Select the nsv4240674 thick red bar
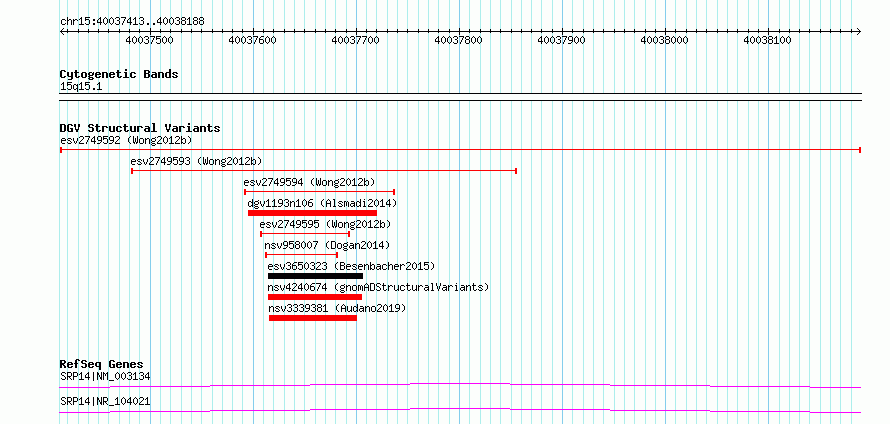The image size is (890, 424). click(314, 297)
